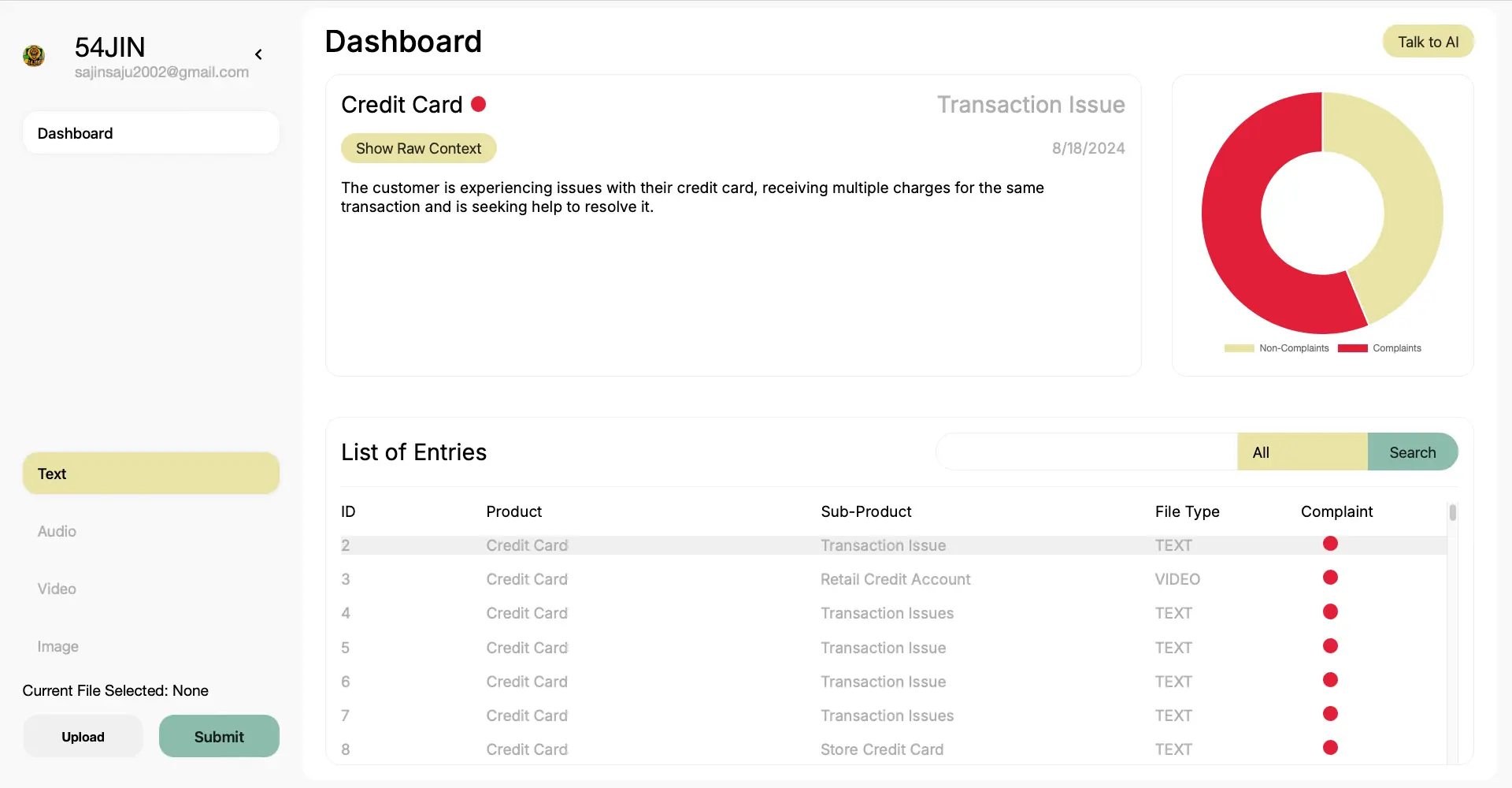Image resolution: width=1512 pixels, height=788 pixels.
Task: Click the red complaint indicator for entry 3
Action: [x=1330, y=578]
